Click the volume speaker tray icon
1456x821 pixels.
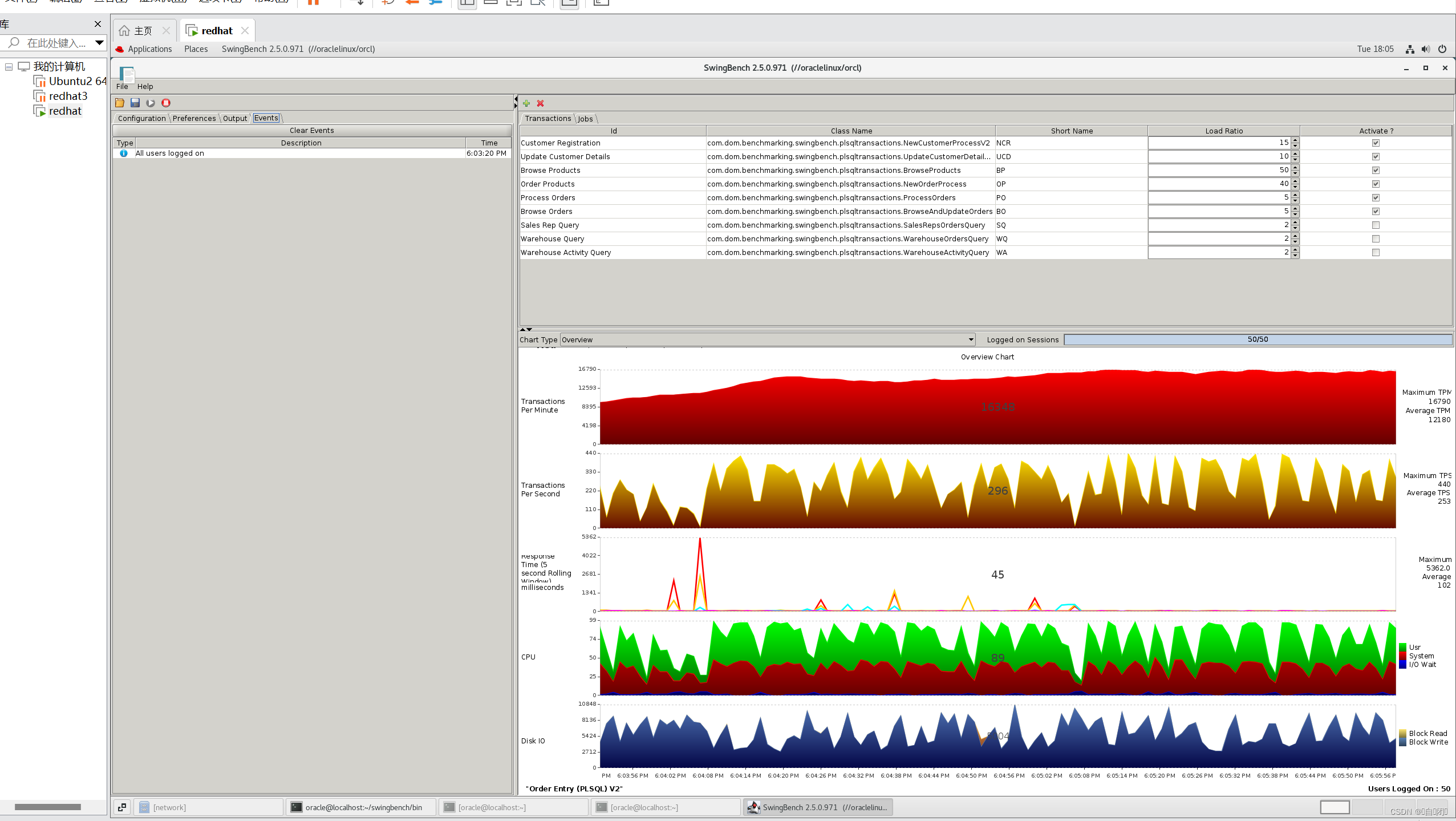1426,49
